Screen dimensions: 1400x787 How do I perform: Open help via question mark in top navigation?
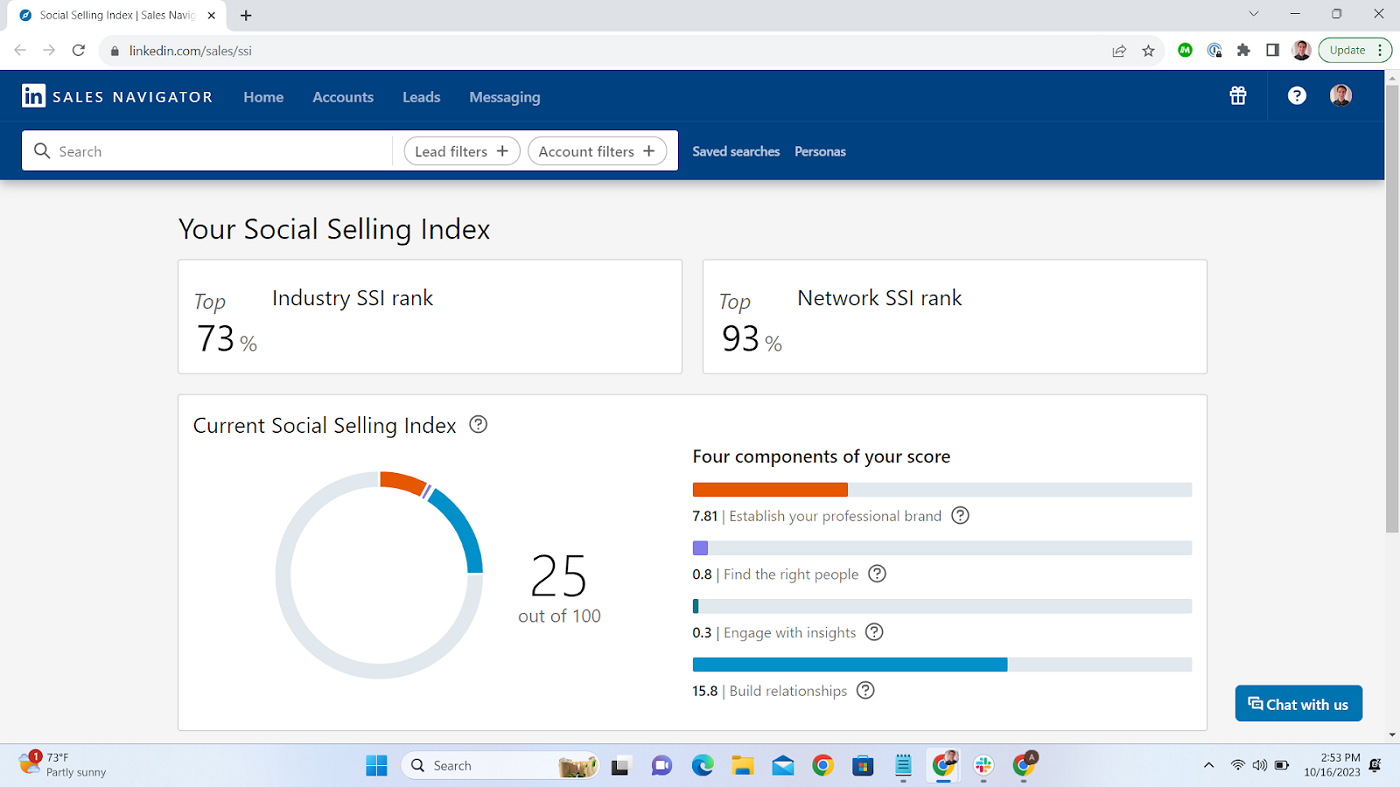(1296, 95)
